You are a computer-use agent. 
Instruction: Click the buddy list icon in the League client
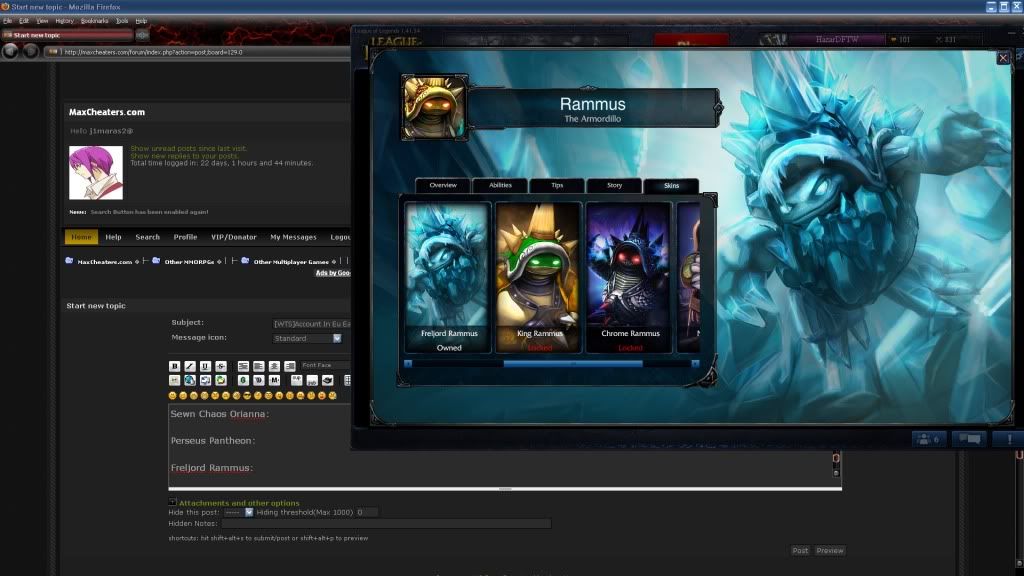[x=927, y=439]
